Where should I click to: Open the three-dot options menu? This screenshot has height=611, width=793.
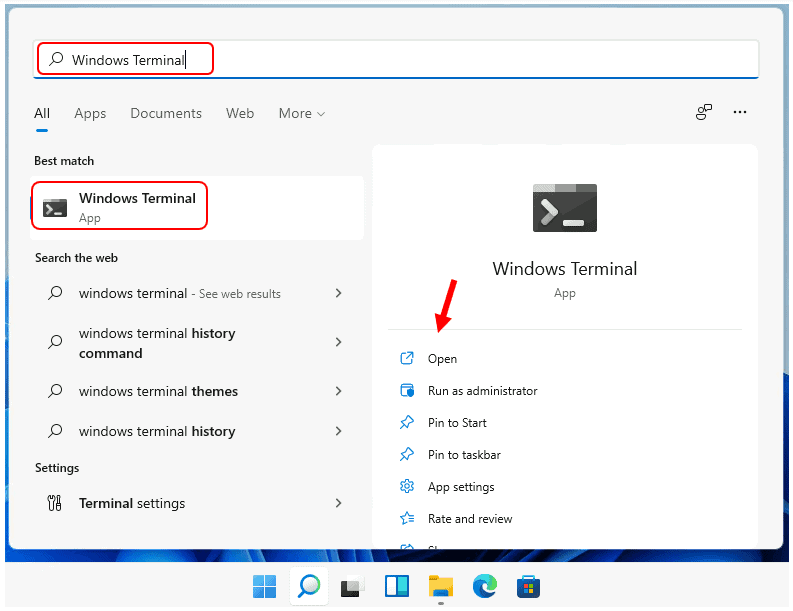pos(740,113)
